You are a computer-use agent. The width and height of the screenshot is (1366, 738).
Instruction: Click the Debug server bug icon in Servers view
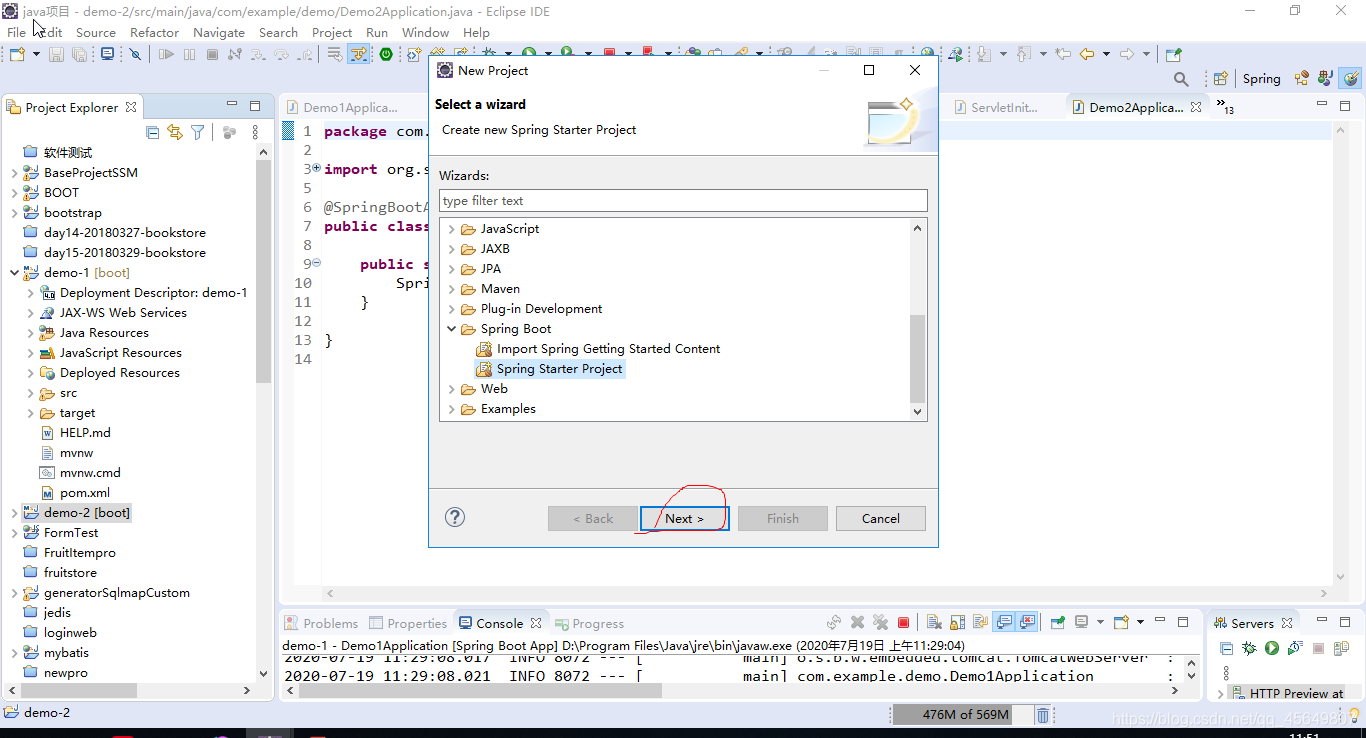1249,649
